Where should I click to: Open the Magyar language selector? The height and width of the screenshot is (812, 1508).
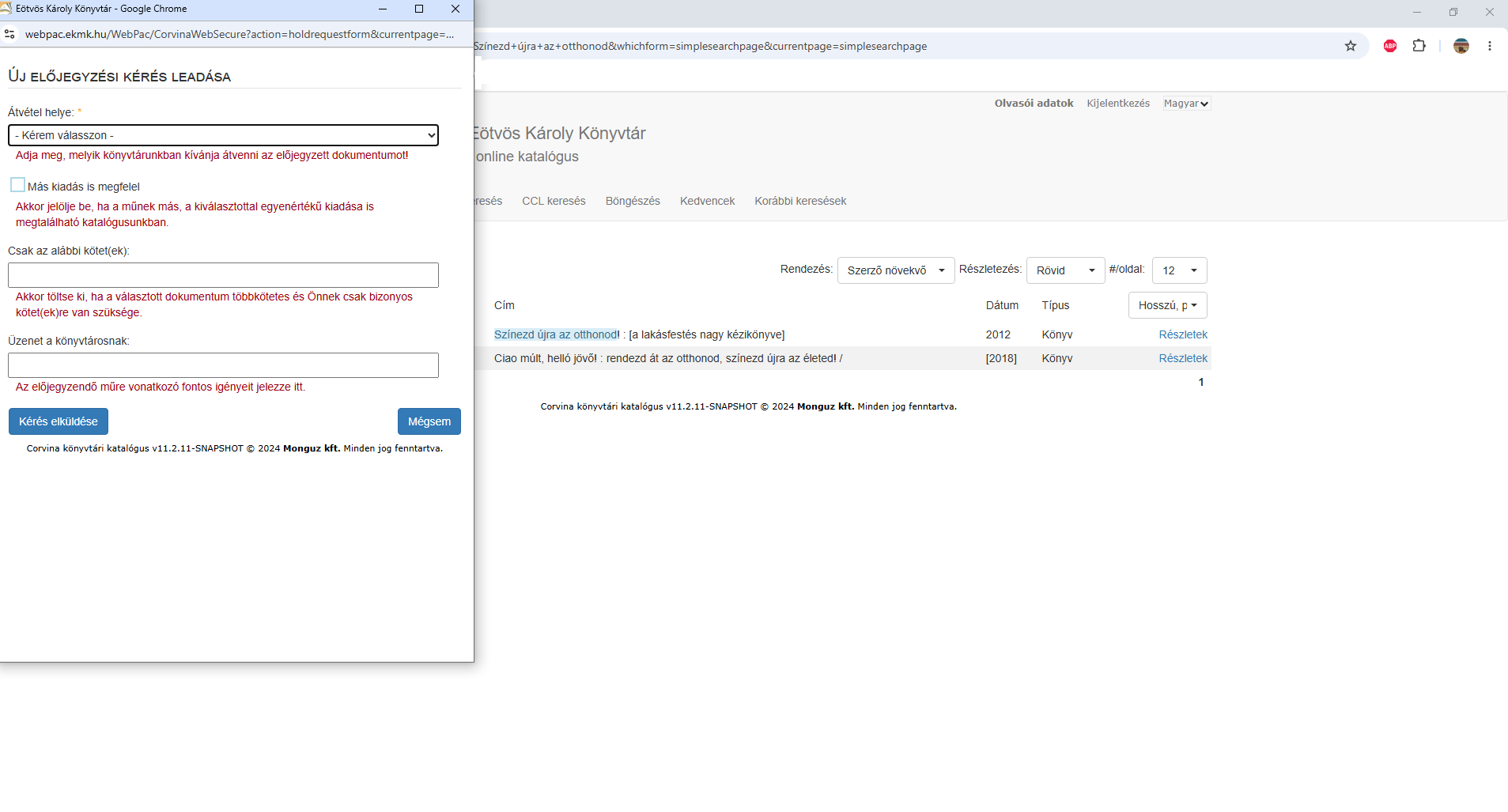pyautogui.click(x=1186, y=104)
